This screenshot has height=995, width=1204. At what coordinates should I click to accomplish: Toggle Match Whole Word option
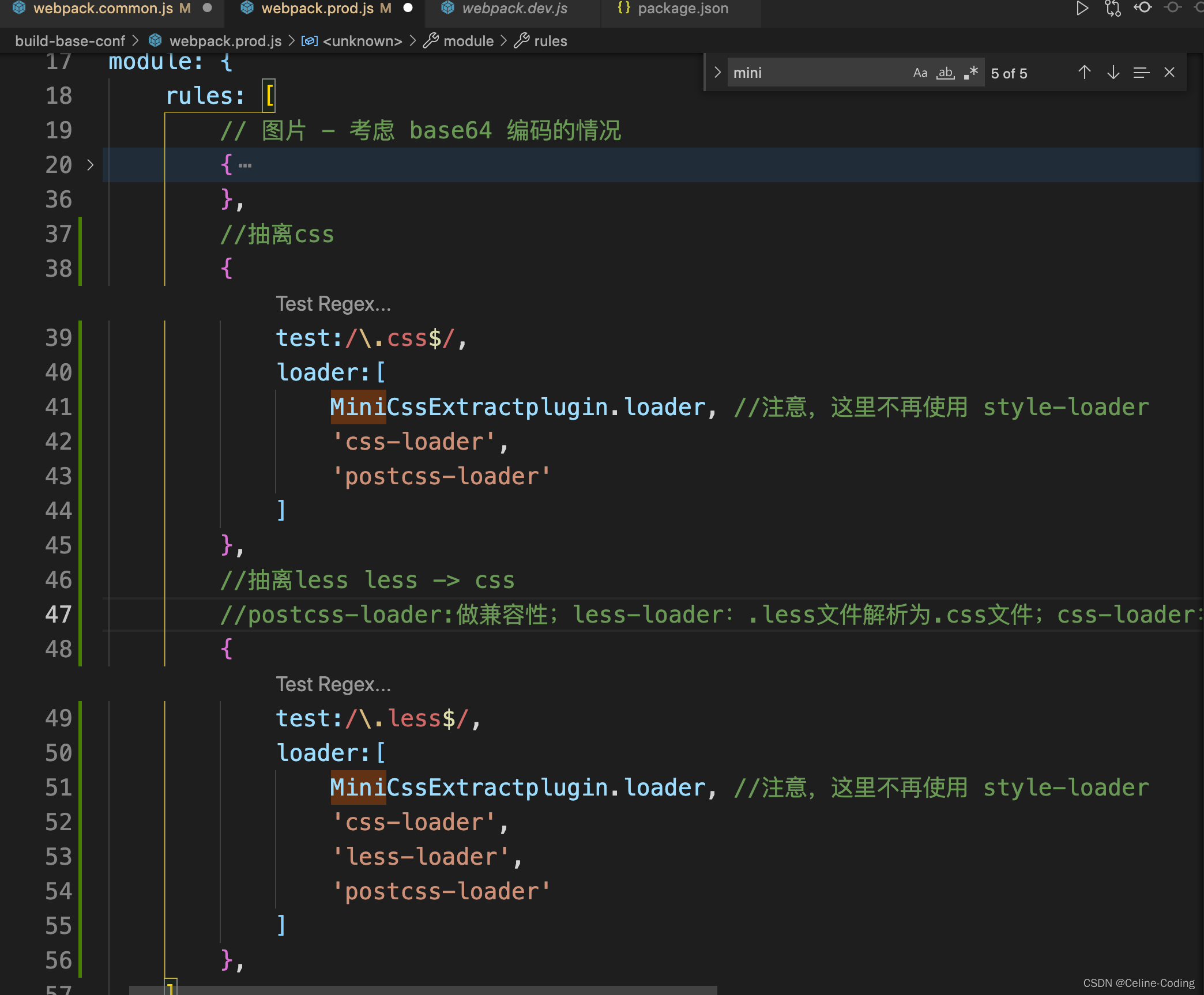(946, 73)
